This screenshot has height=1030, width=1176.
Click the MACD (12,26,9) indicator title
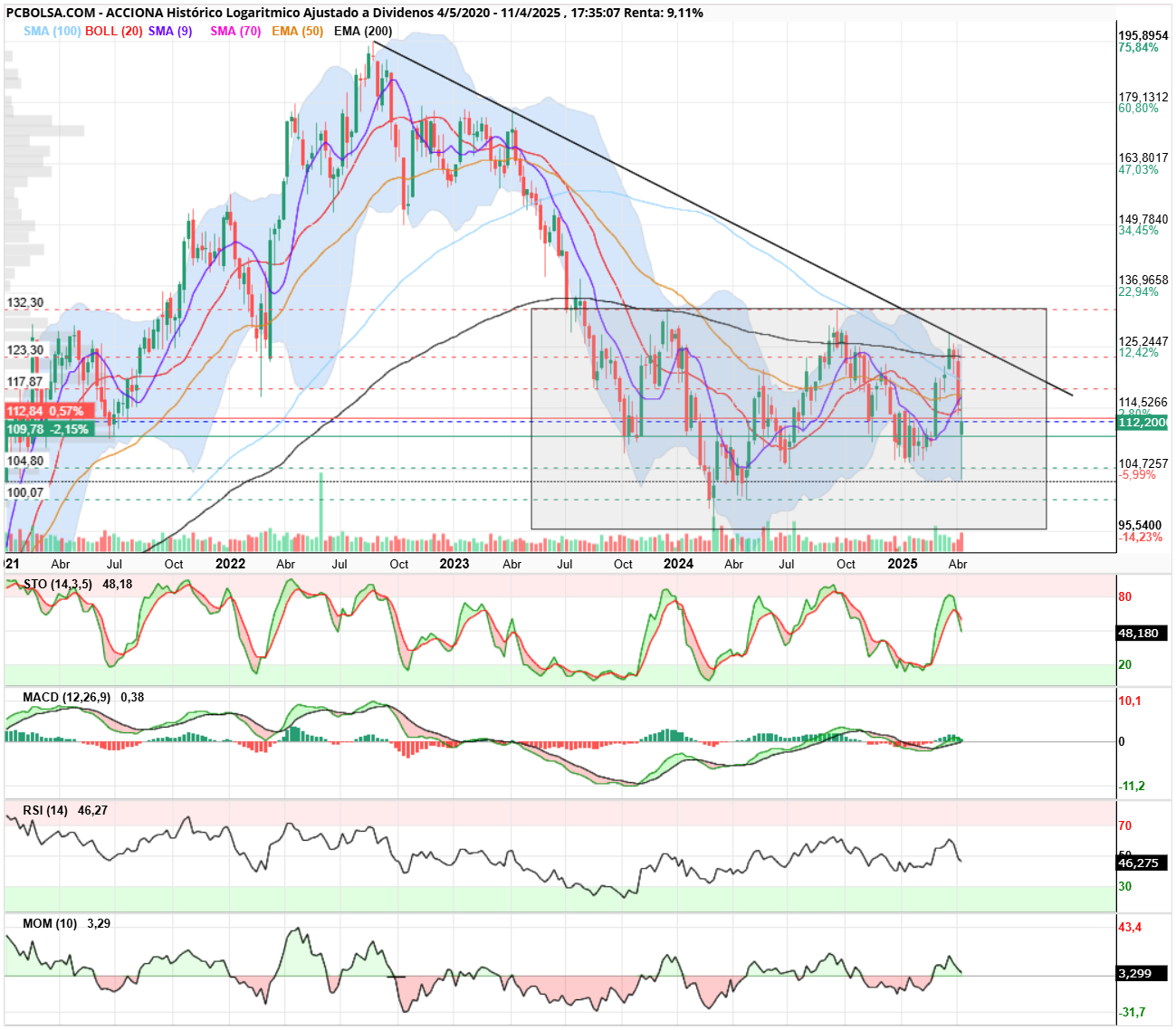pyautogui.click(x=66, y=697)
